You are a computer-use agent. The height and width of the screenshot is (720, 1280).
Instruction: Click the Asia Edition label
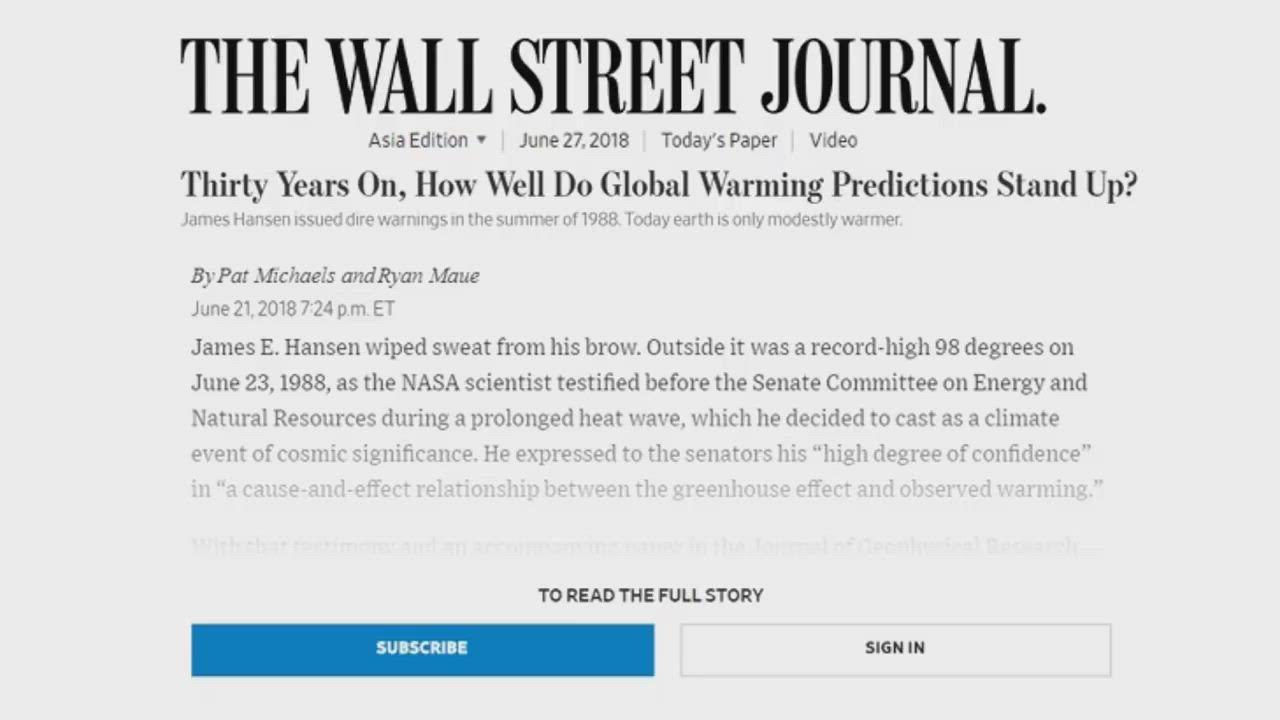click(418, 140)
